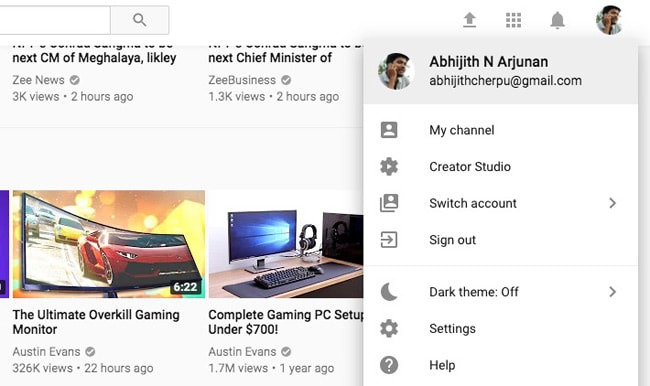650x386 pixels.
Task: Click Abhijith N Arjunan account name
Action: 488,62
